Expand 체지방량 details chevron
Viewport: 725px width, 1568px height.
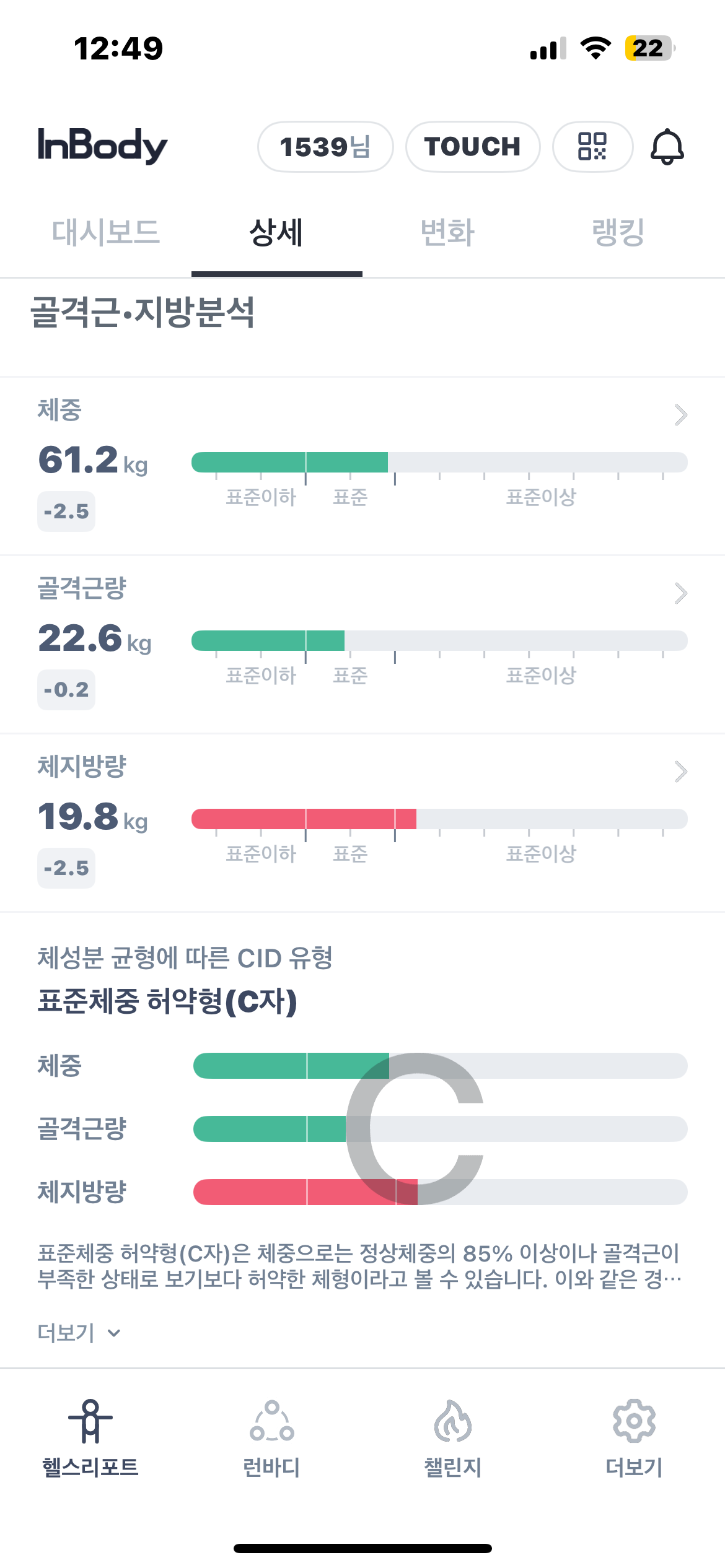tap(680, 772)
